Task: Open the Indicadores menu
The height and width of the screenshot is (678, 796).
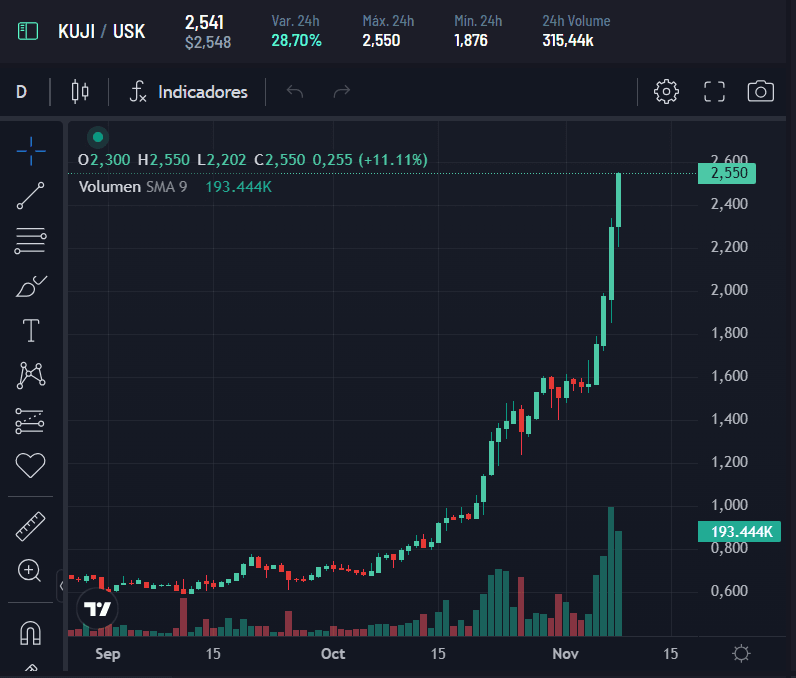Action: pos(188,92)
